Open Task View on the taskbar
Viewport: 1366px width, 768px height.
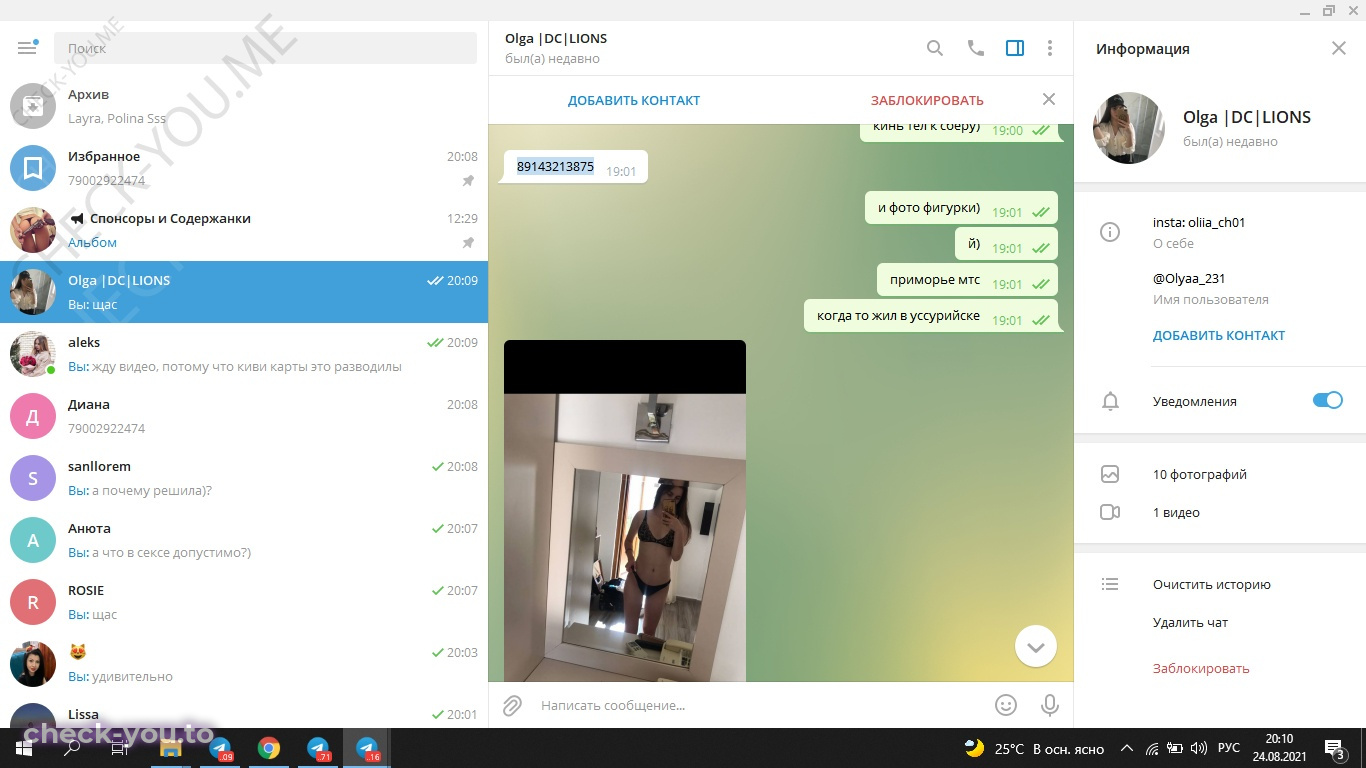120,748
